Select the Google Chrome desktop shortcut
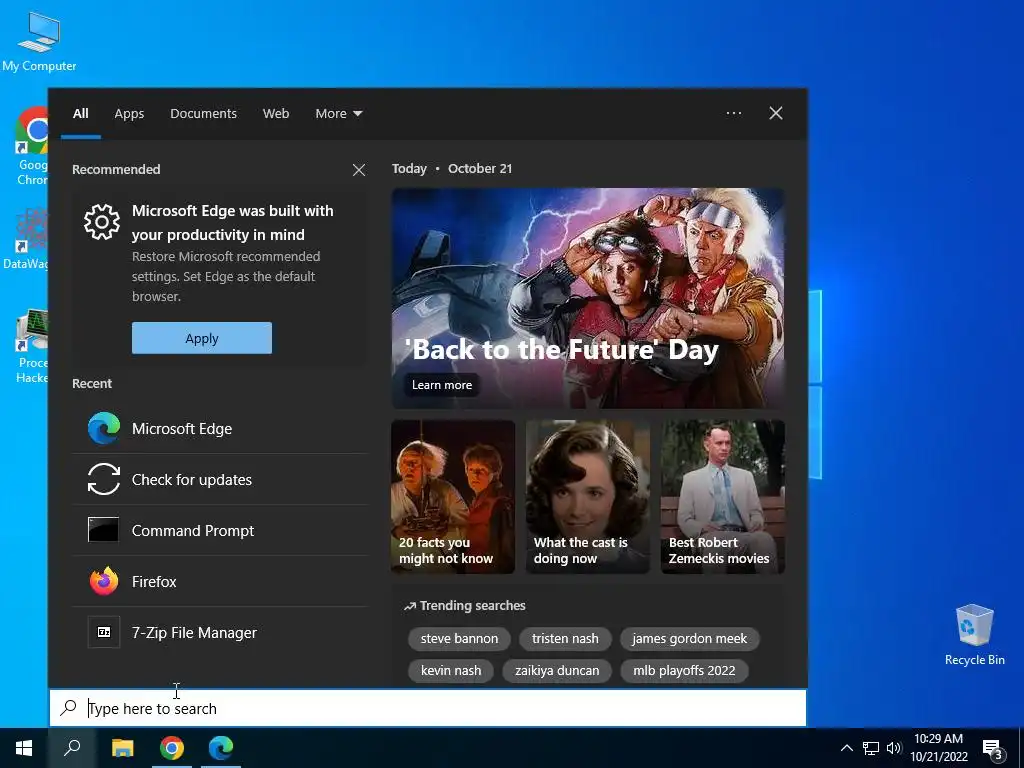 (32, 146)
